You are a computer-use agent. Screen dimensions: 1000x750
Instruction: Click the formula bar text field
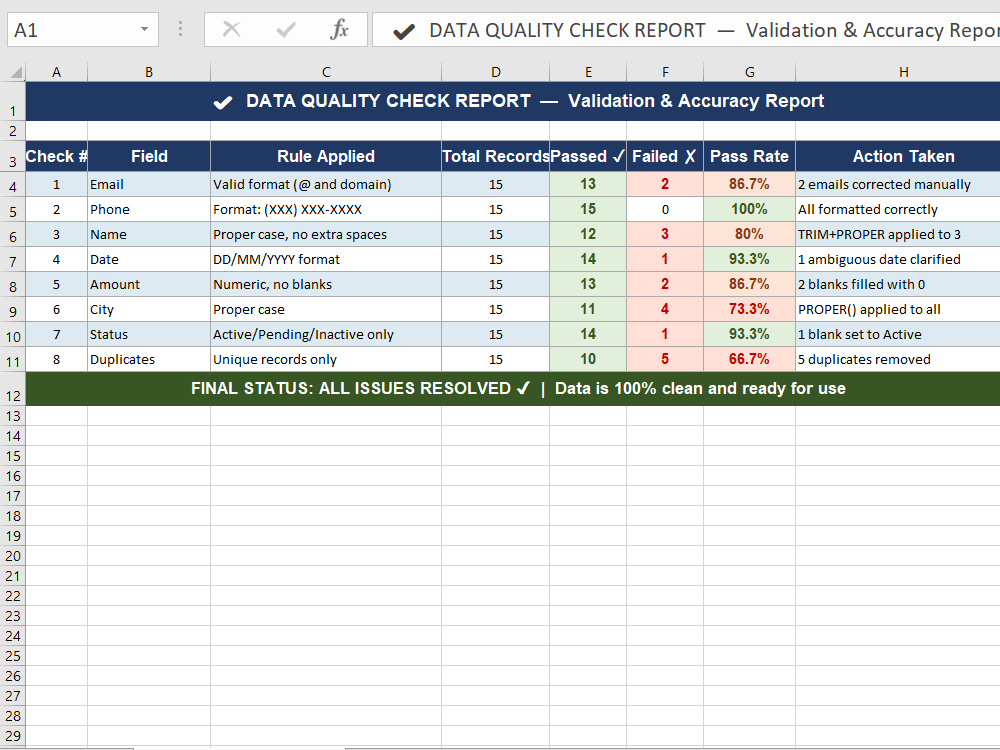[686, 30]
